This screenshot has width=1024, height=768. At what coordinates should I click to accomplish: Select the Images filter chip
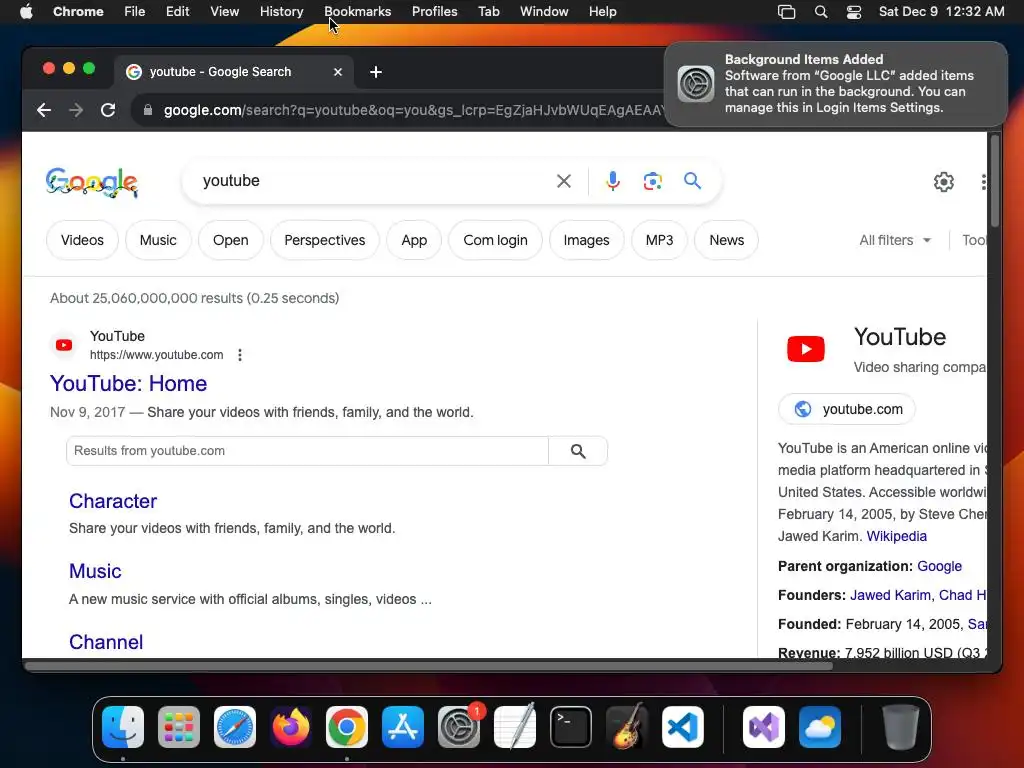[x=586, y=240]
